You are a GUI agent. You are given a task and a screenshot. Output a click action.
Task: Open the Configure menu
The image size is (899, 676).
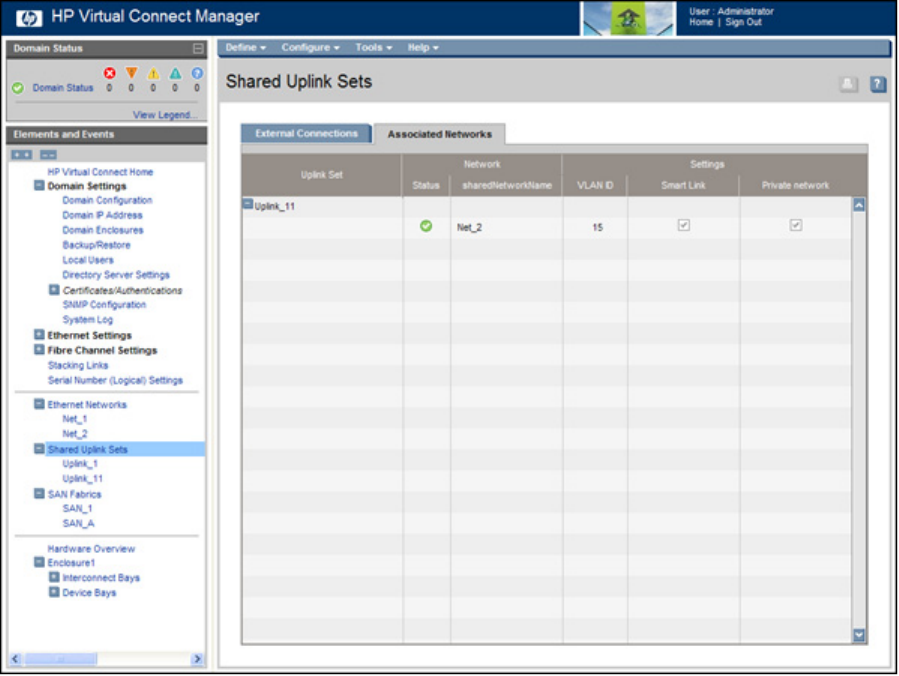pos(310,47)
